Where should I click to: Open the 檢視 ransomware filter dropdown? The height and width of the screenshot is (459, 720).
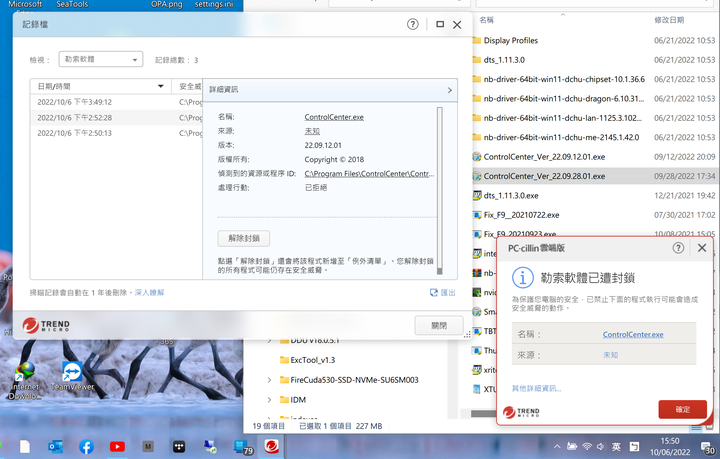pyautogui.click(x=101, y=59)
